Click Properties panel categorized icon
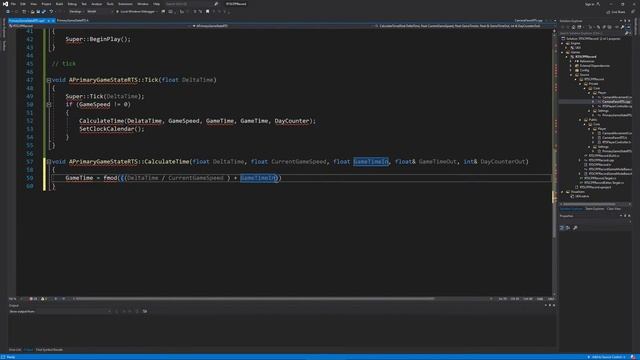Viewport: 640px width, 360px height. pyautogui.click(x=562, y=228)
